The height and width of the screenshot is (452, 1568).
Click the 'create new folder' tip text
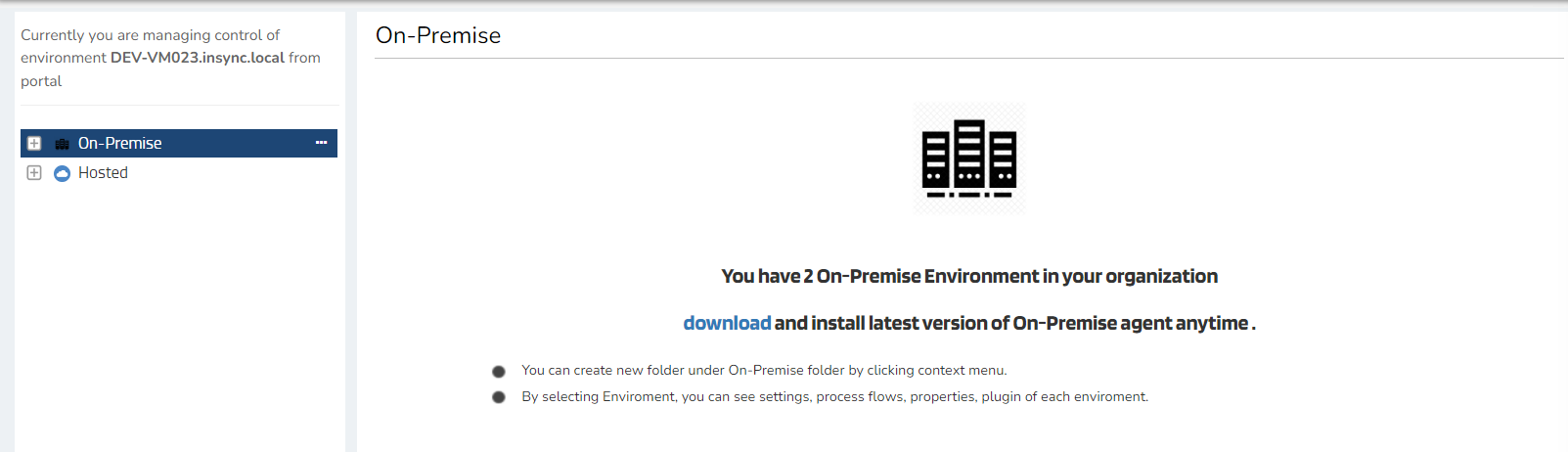[x=763, y=370]
